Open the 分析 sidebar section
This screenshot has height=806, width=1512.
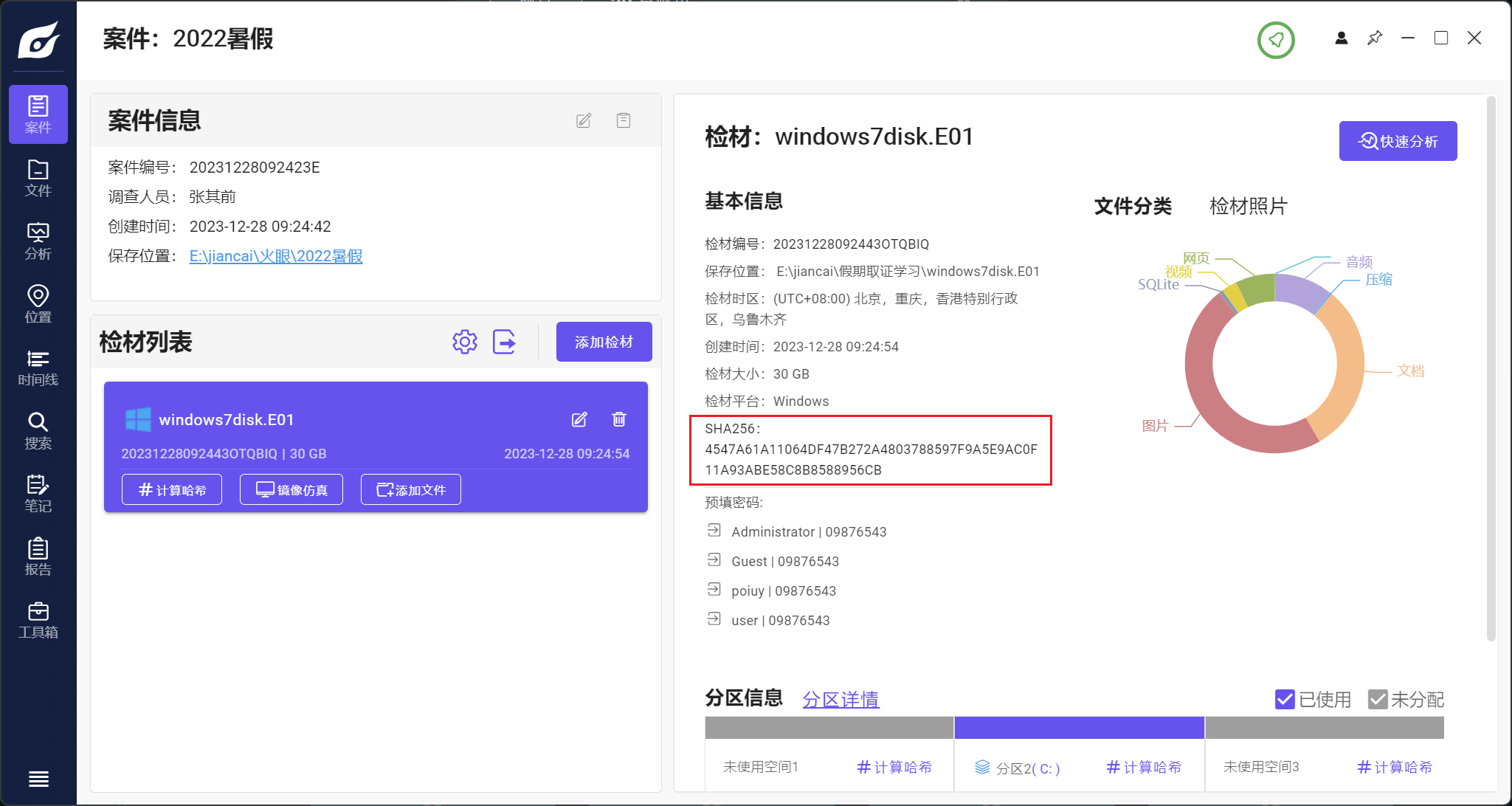coord(38,241)
